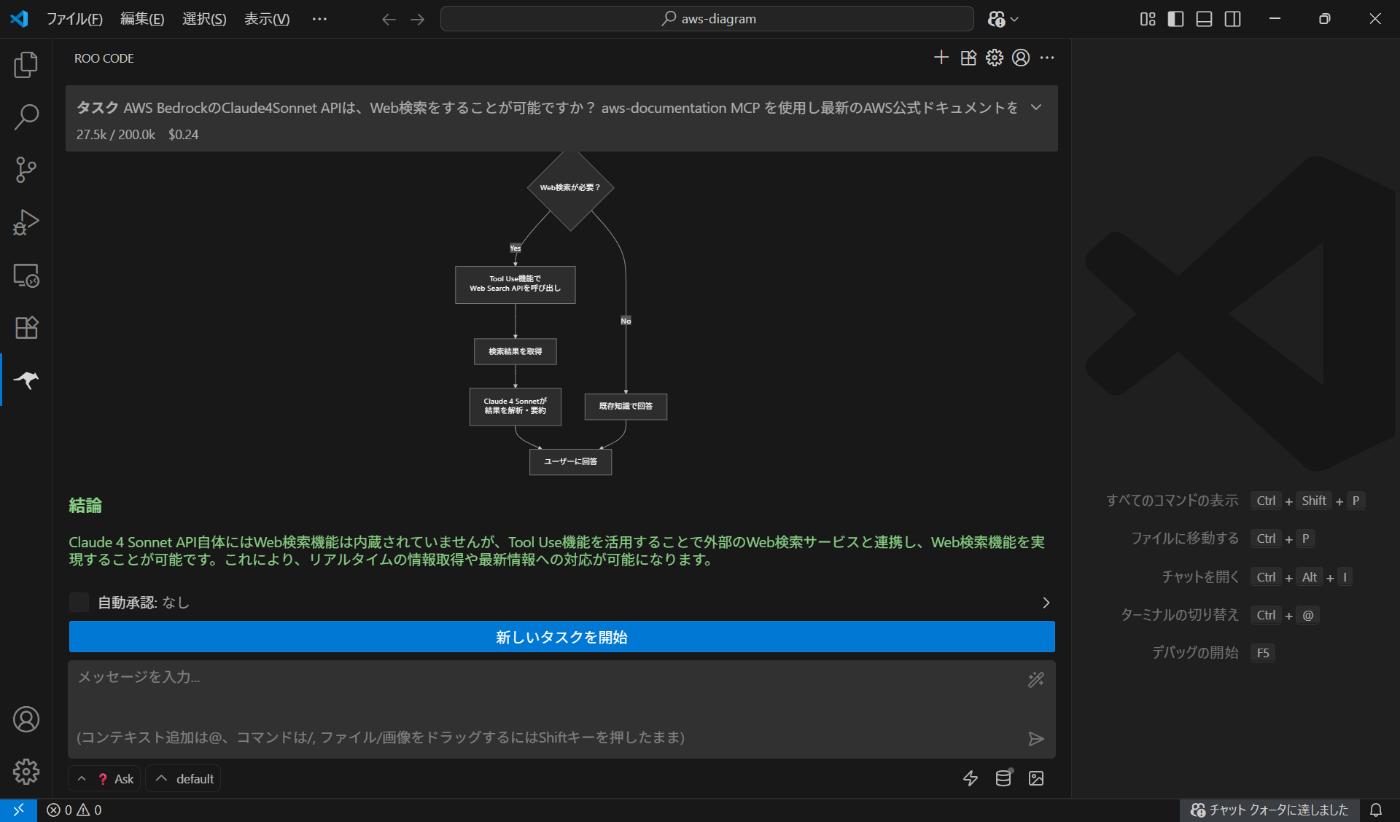Click the errors and warnings status entry
Image resolution: width=1400 pixels, height=822 pixels.
(74, 810)
